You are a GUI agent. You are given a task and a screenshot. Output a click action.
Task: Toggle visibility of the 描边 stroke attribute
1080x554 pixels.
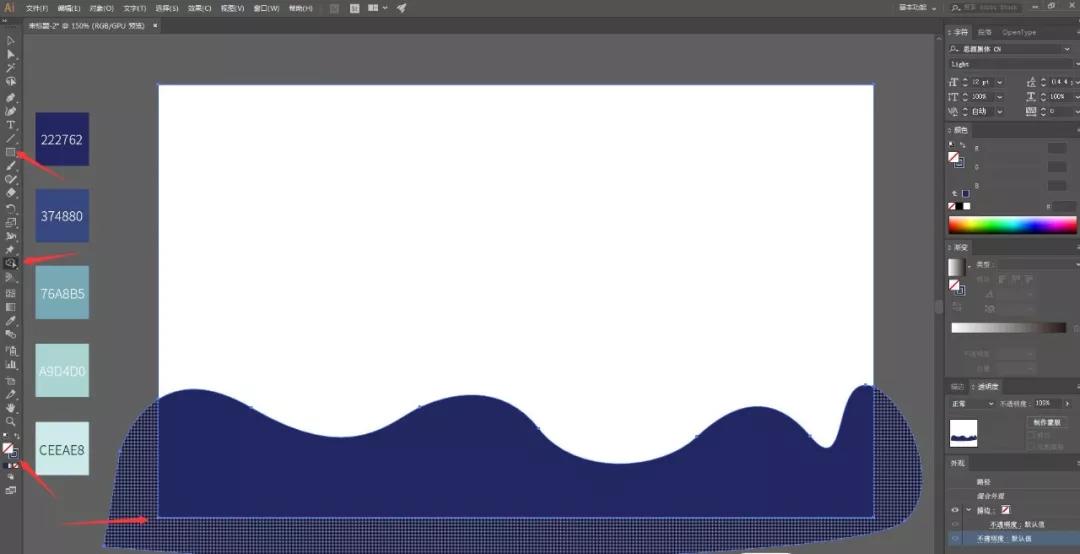point(955,509)
